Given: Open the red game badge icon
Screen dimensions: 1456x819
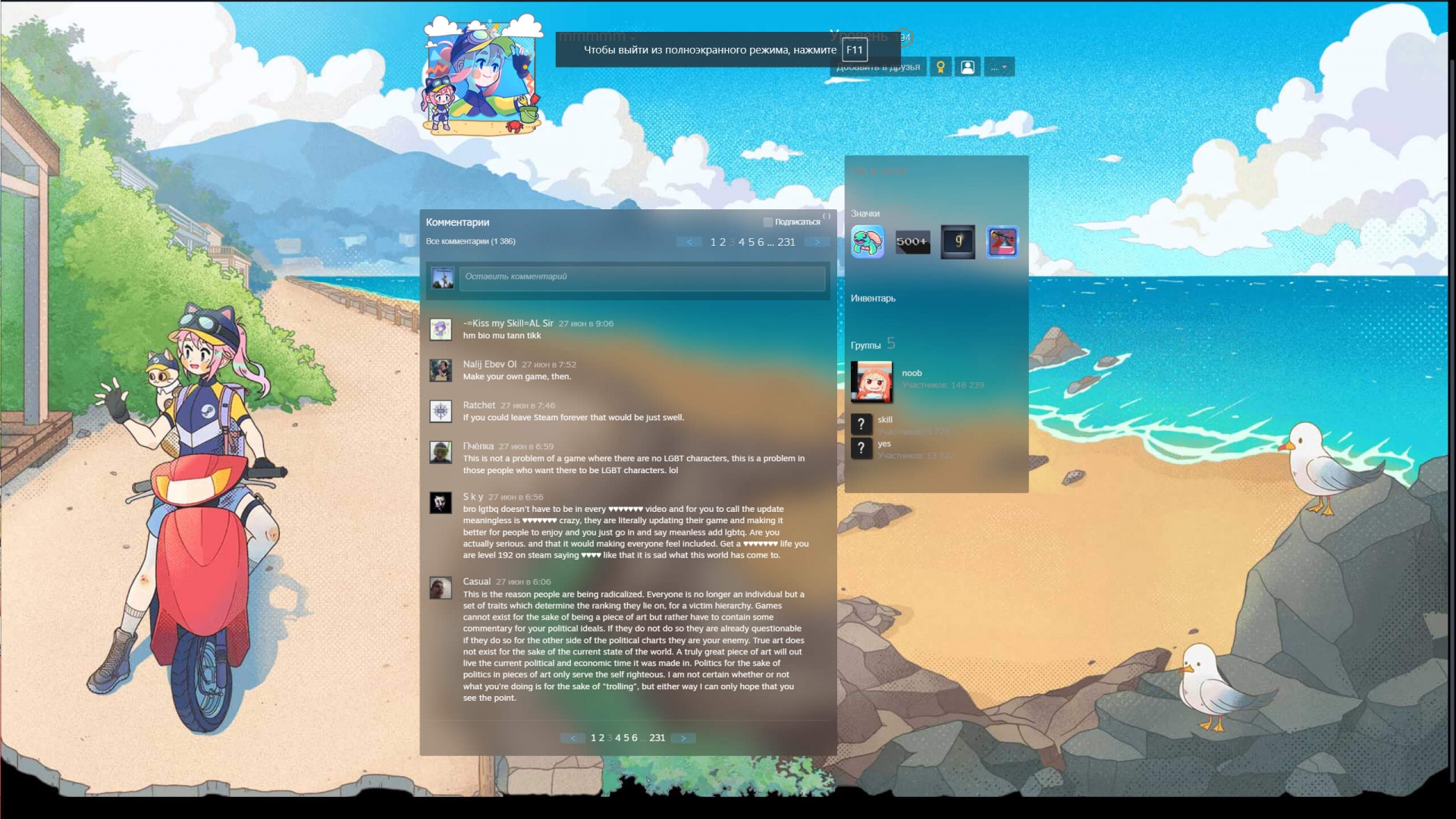Looking at the screenshot, I should point(1003,242).
